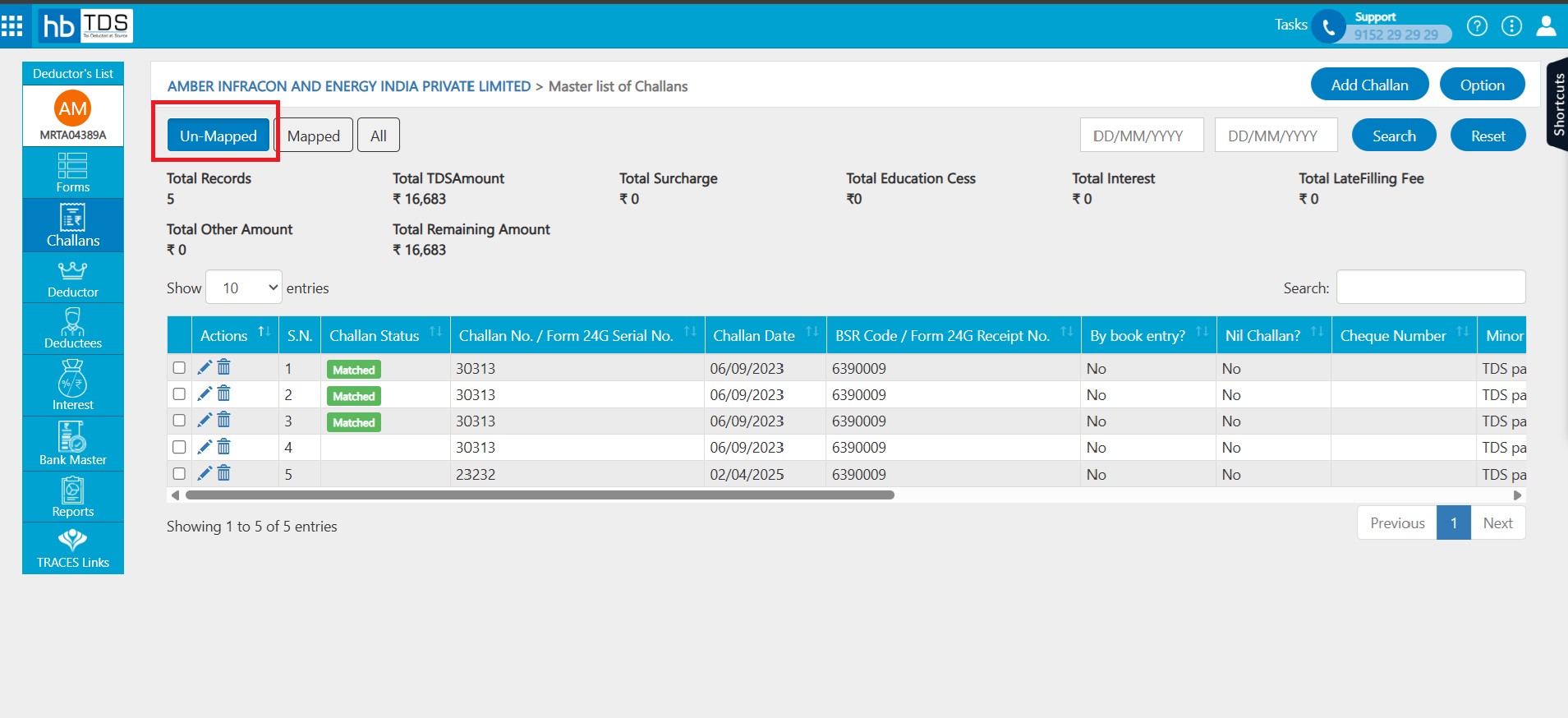Open Tasks in the top bar
The height and width of the screenshot is (718, 1568).
pos(1290,25)
